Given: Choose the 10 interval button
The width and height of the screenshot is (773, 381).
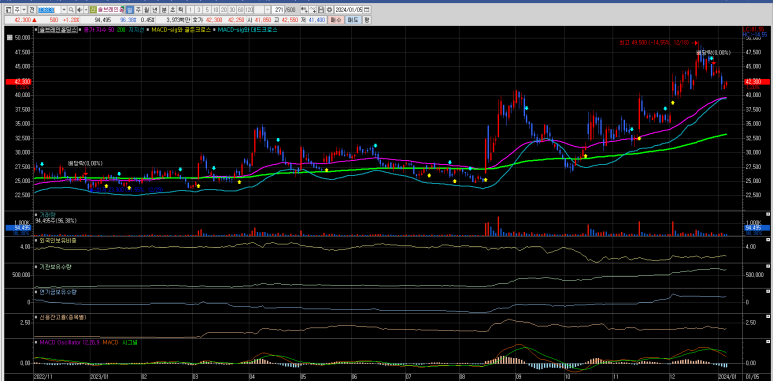Looking at the screenshot, I should point(215,10).
